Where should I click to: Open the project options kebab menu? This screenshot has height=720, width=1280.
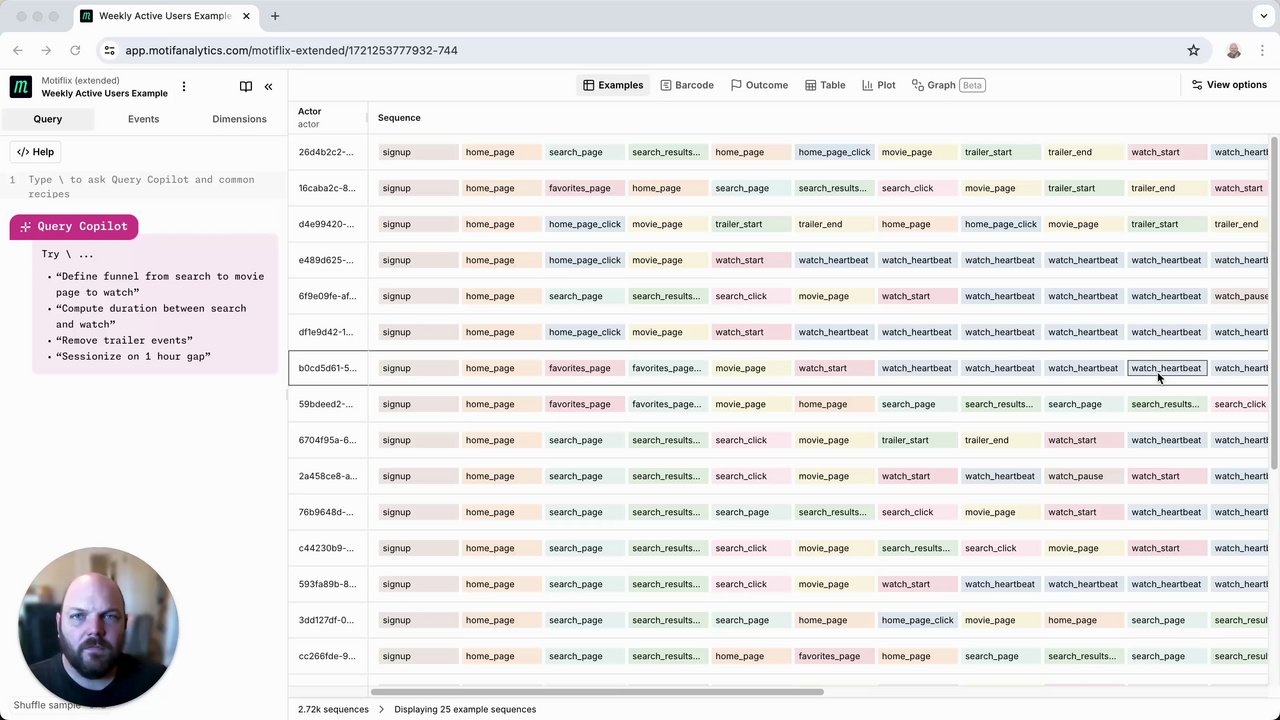pyautogui.click(x=184, y=87)
